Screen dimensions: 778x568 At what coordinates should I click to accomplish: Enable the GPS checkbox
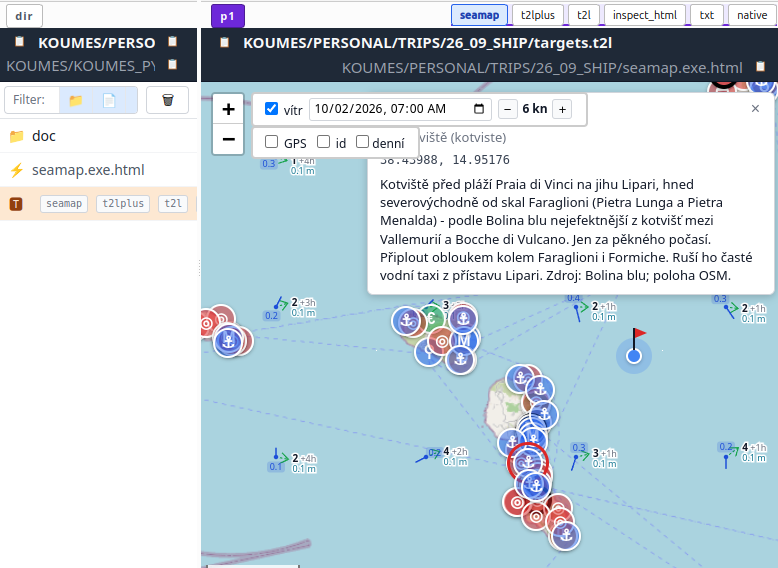point(271,142)
